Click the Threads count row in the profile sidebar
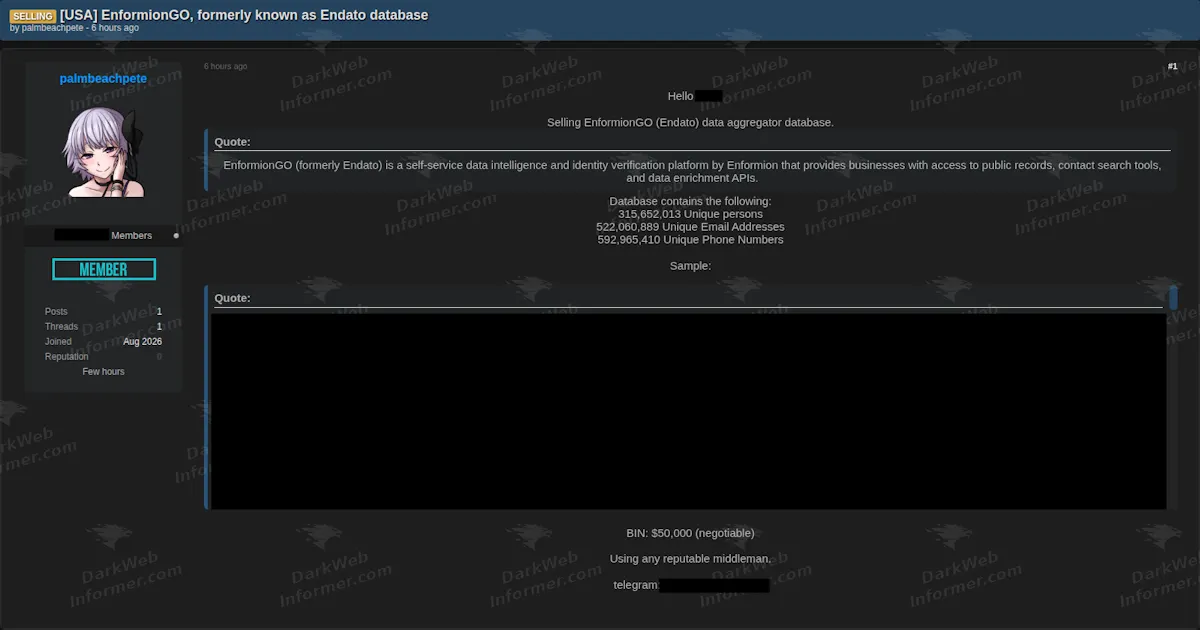This screenshot has width=1200, height=630. point(103,327)
